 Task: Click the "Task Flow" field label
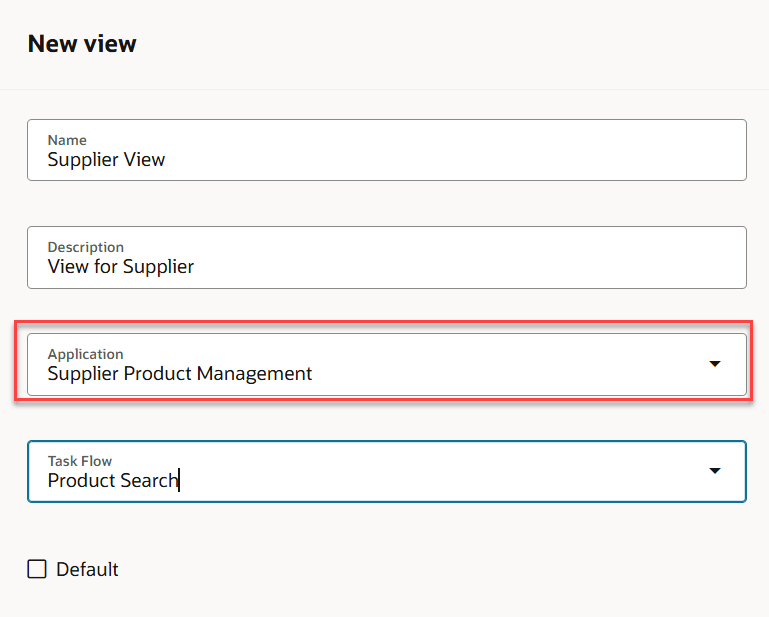[x=80, y=461]
